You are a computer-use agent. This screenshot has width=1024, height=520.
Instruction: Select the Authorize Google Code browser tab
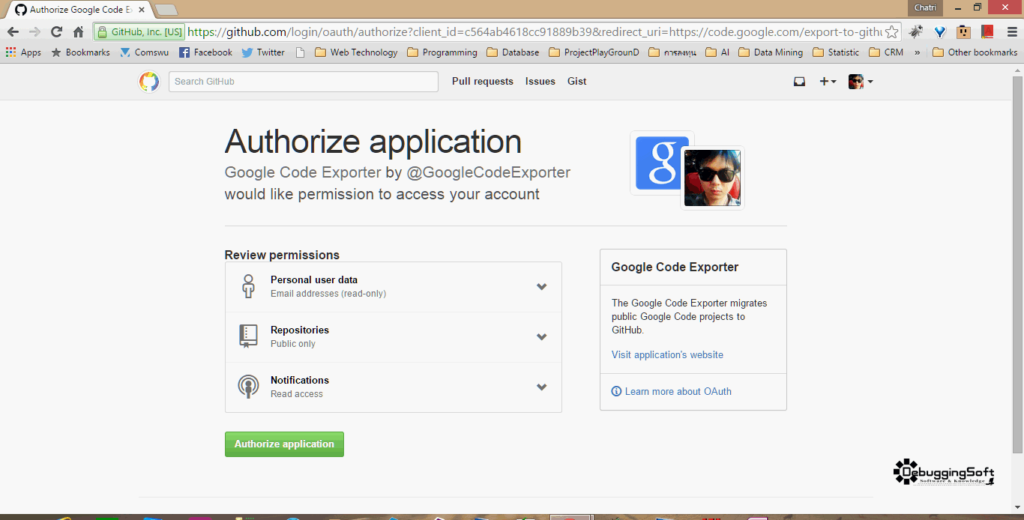click(x=80, y=10)
